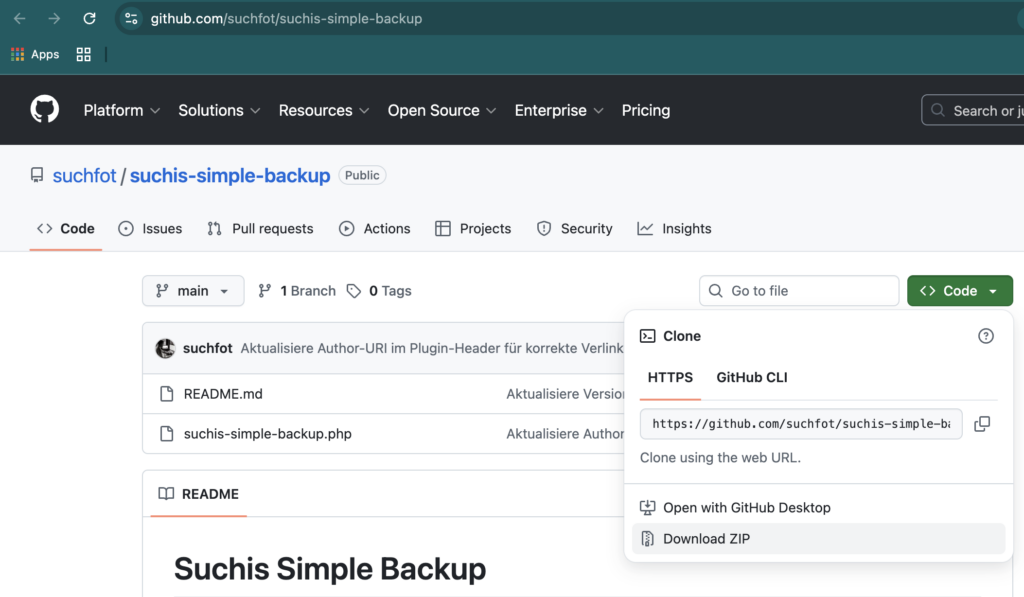This screenshot has height=597, width=1024.
Task: Click suchfot's avatar next to the commit
Action: [165, 348]
